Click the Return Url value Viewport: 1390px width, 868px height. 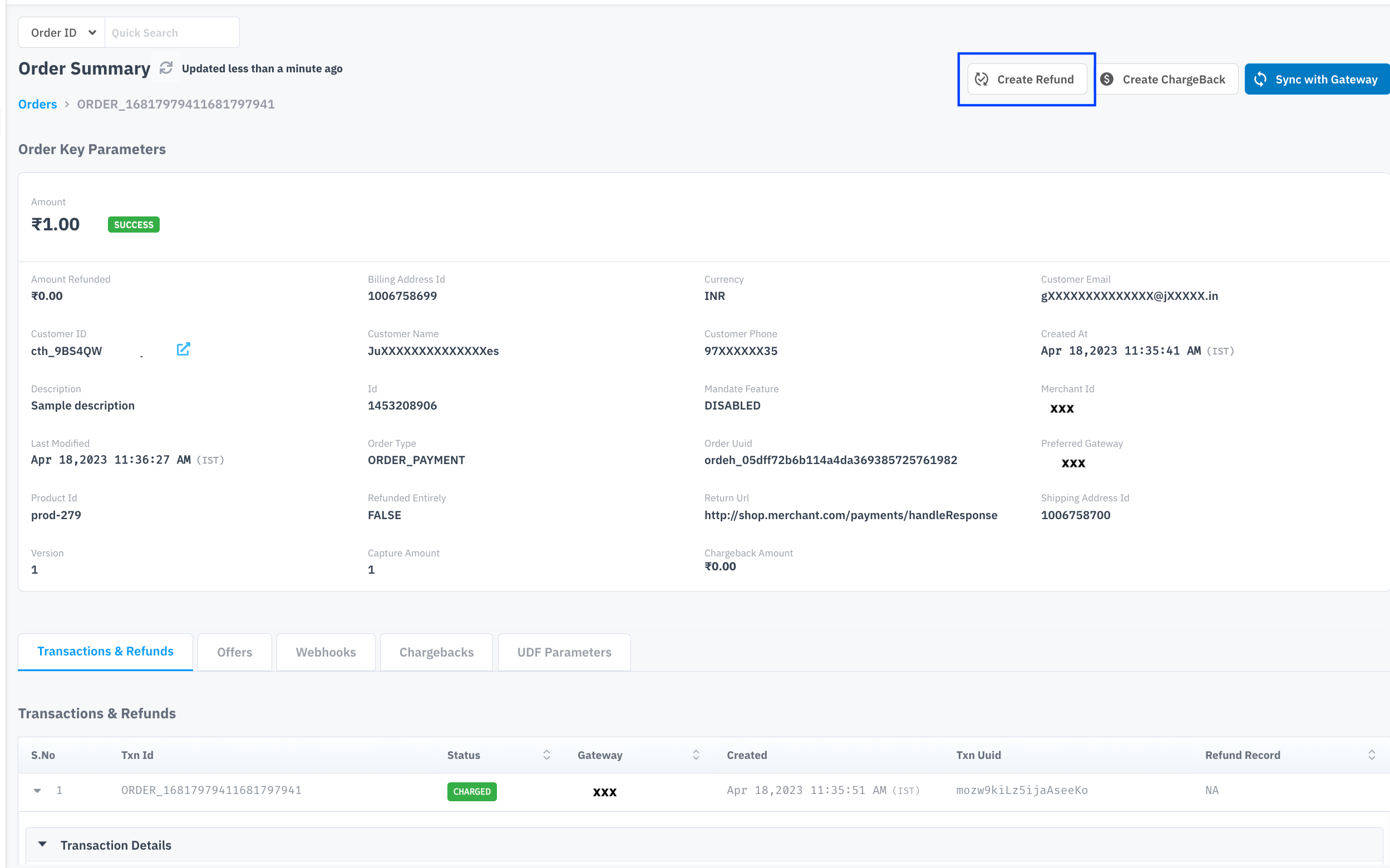pyautogui.click(x=850, y=515)
